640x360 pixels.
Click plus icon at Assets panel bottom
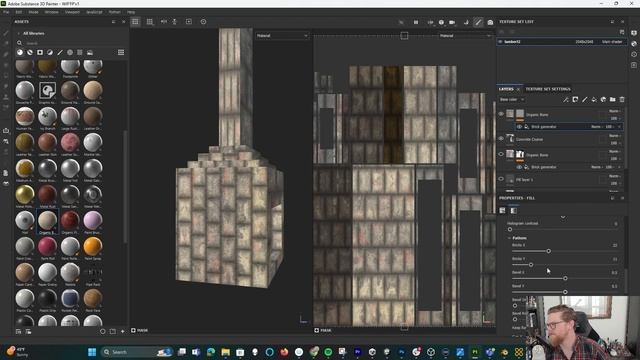122,331
